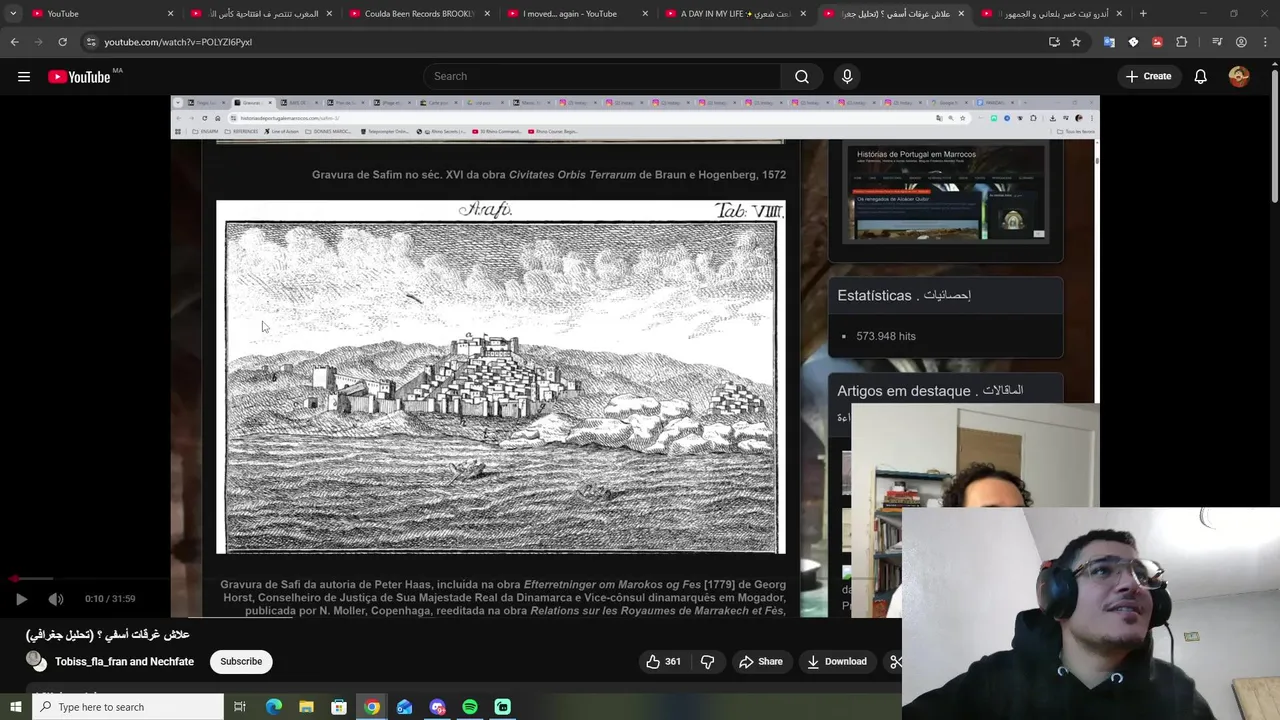This screenshot has height=720, width=1280.
Task: Go to YouTube home via logo
Action: click(x=79, y=77)
